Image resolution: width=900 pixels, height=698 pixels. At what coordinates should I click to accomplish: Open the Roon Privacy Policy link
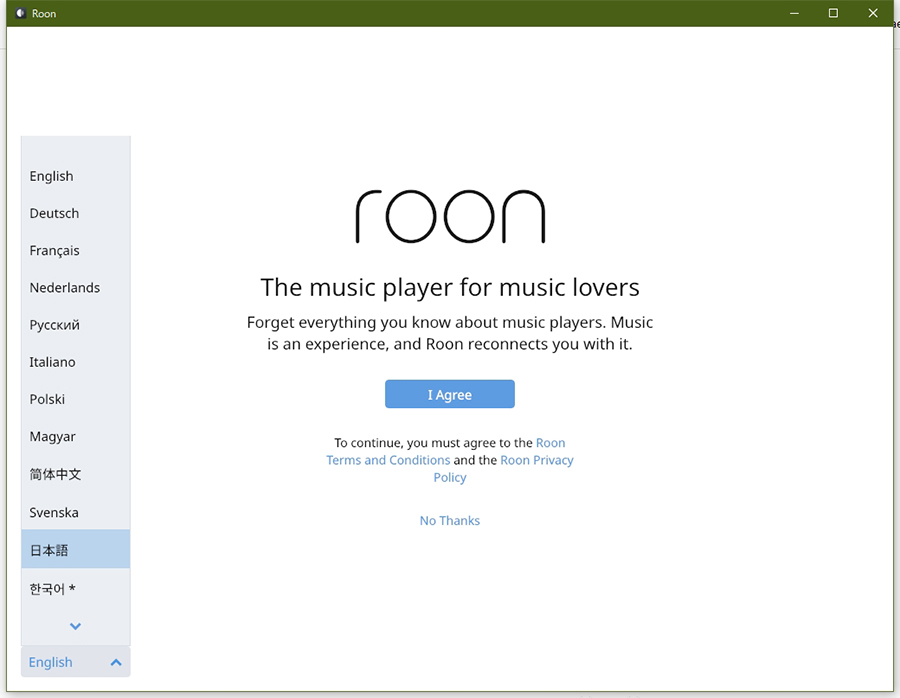coord(536,460)
